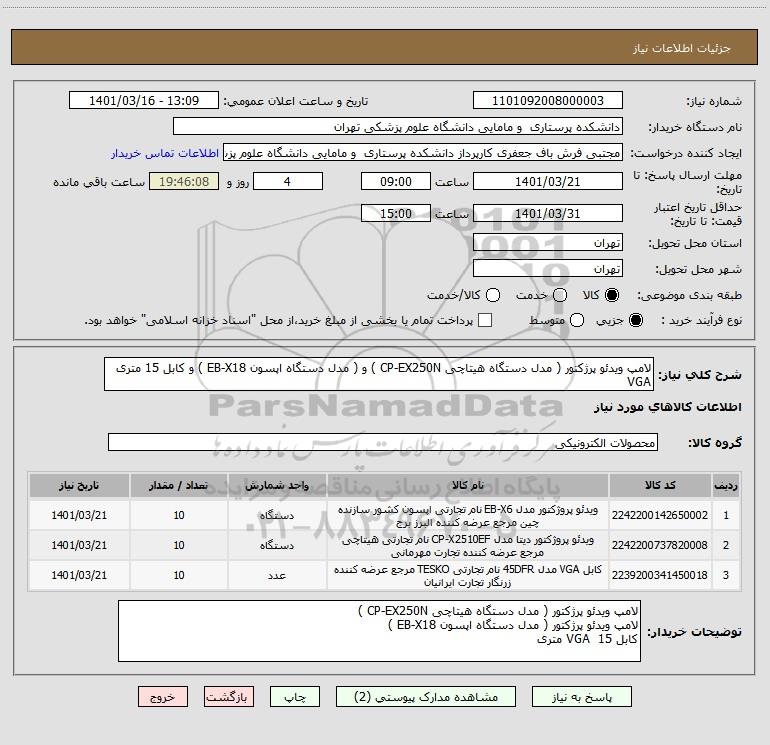Click item code 2242200142650002
This screenshot has height=745, width=770.
(x=660, y=515)
